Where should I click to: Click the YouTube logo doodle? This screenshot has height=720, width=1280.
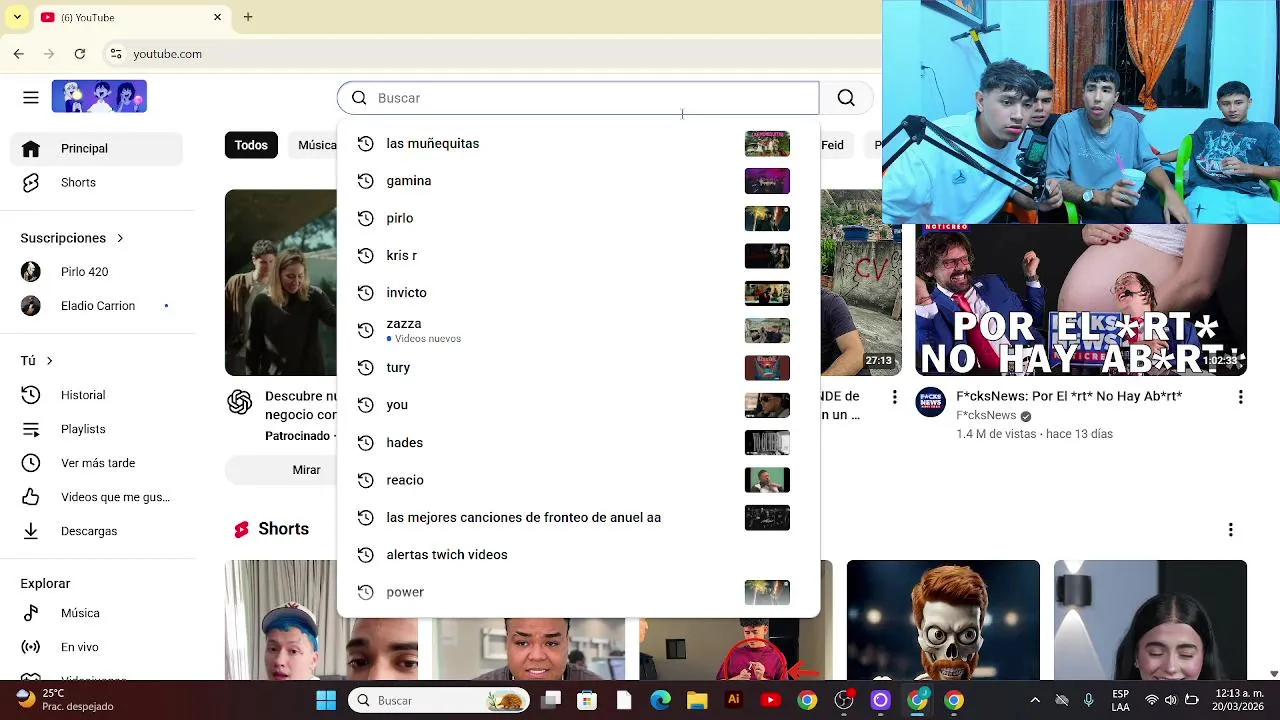[99, 96]
